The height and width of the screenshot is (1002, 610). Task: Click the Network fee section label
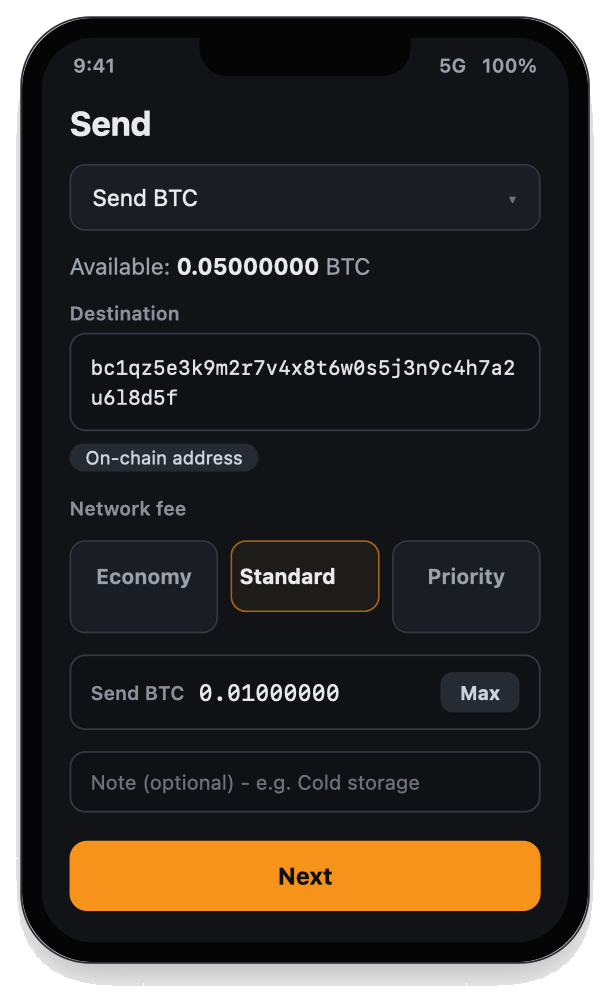pyautogui.click(x=128, y=509)
